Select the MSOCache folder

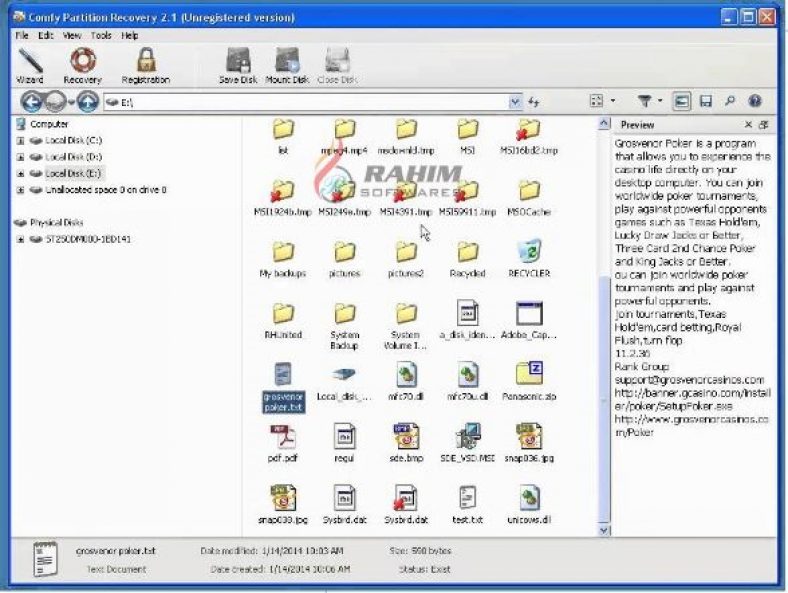529,197
